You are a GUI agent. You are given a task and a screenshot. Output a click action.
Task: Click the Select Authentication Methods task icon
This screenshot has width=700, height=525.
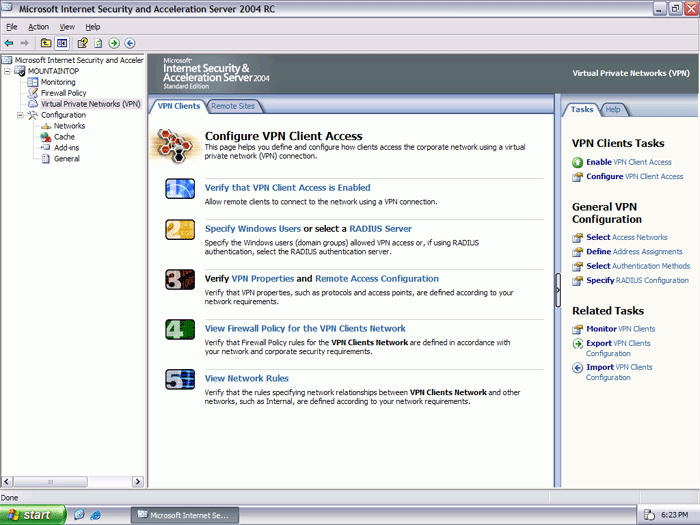coord(577,266)
